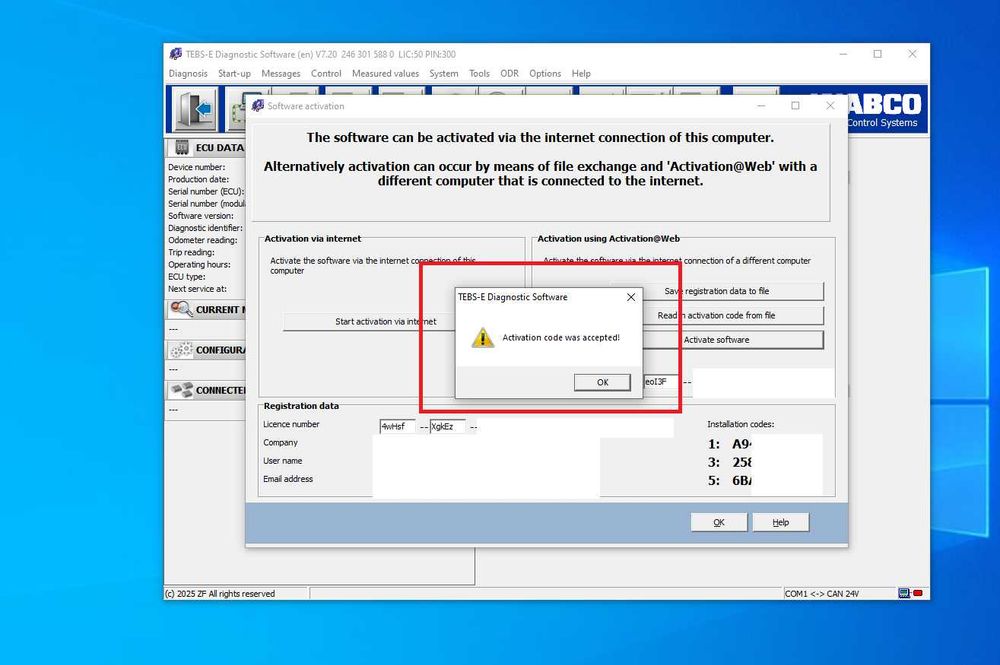Click the 'User name' label

coord(283,460)
